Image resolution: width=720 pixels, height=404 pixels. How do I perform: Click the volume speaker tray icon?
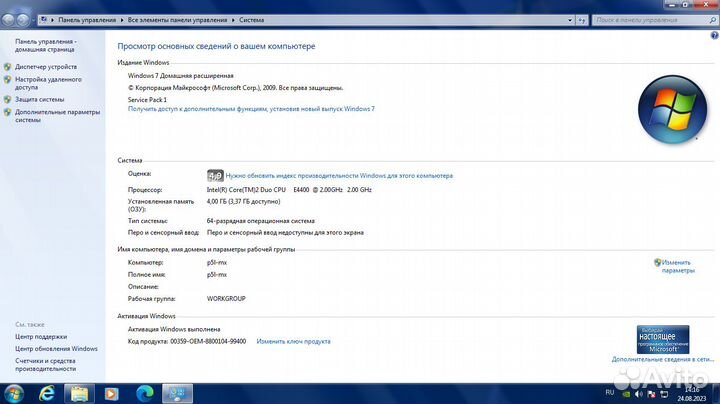pos(639,394)
